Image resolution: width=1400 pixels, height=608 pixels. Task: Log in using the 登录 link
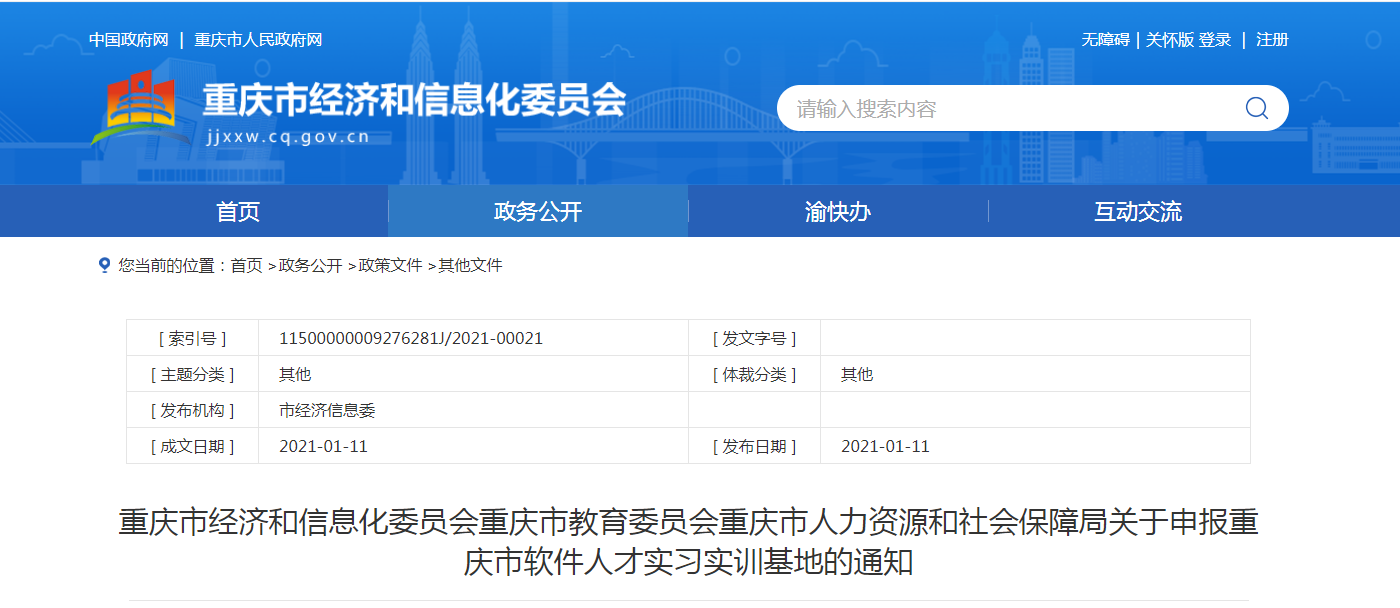[x=1216, y=39]
